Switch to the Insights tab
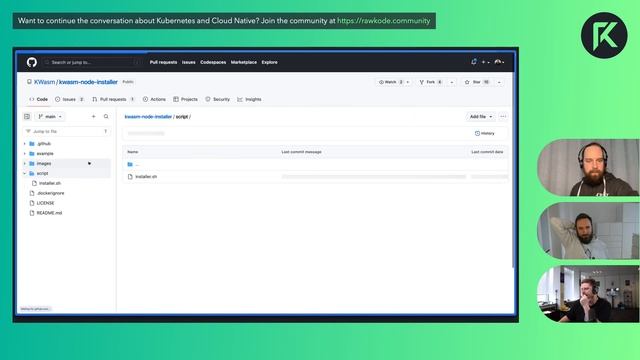Screen dimensions: 640x360 pyautogui.click(x=249, y=99)
